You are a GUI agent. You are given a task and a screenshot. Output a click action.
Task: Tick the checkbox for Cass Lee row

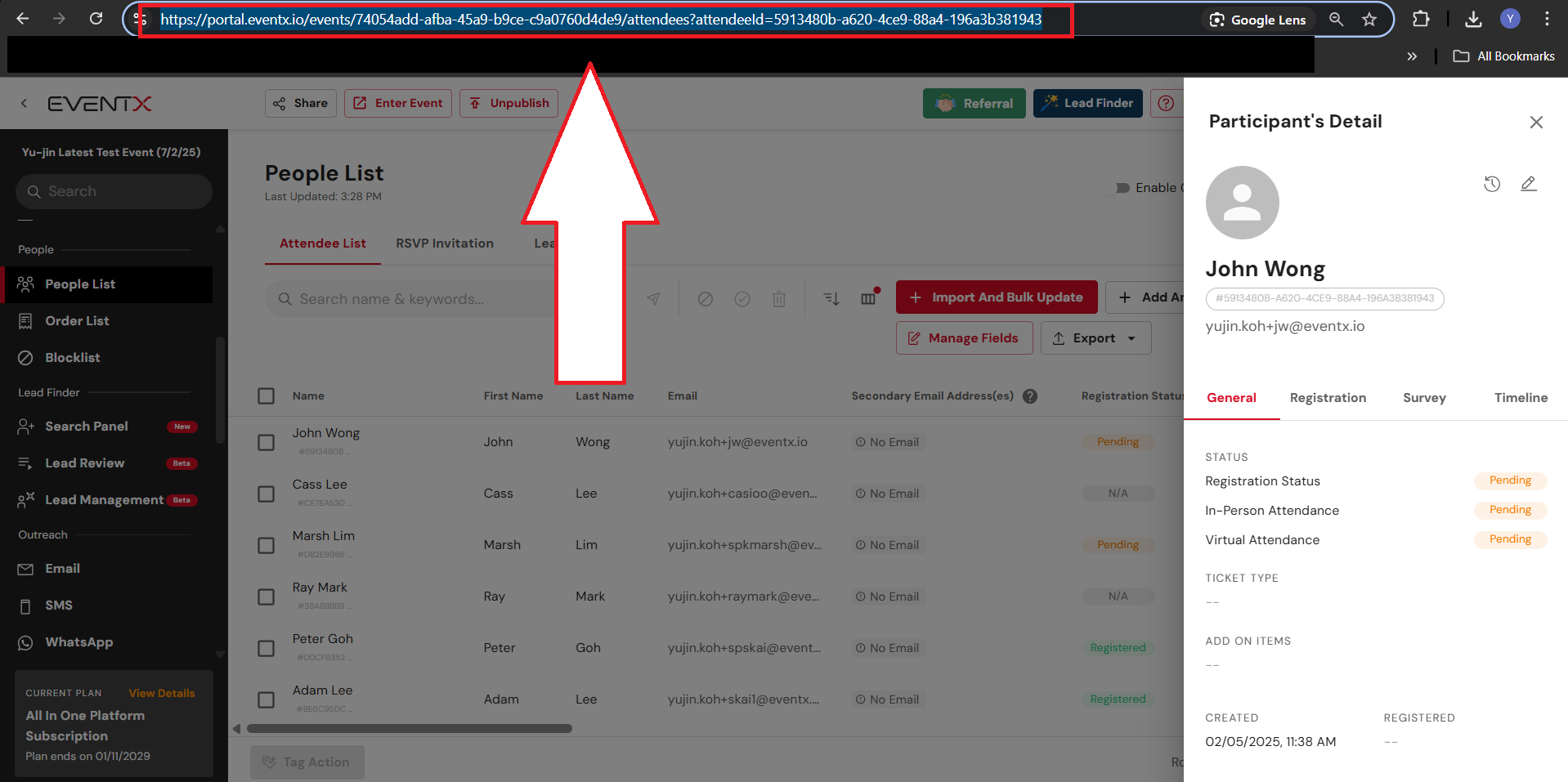click(266, 494)
